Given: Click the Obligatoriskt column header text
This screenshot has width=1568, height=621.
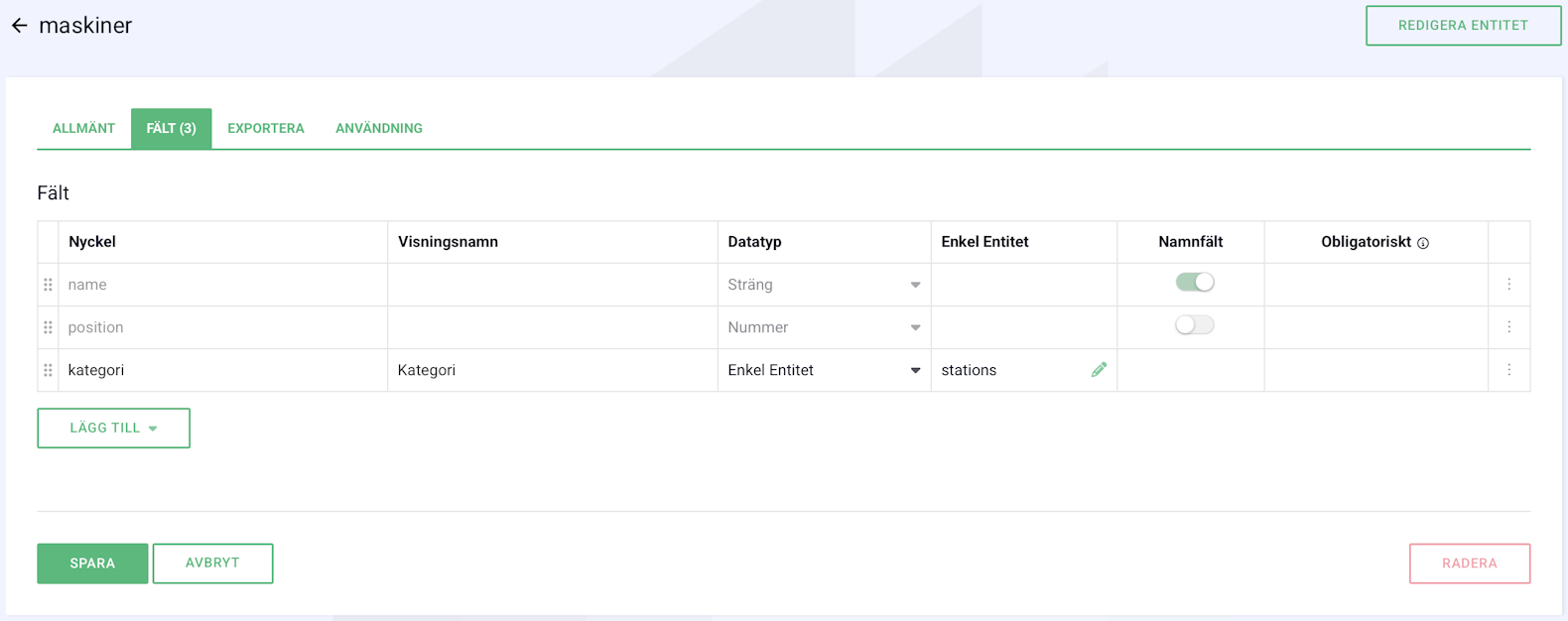Looking at the screenshot, I should tap(1366, 242).
